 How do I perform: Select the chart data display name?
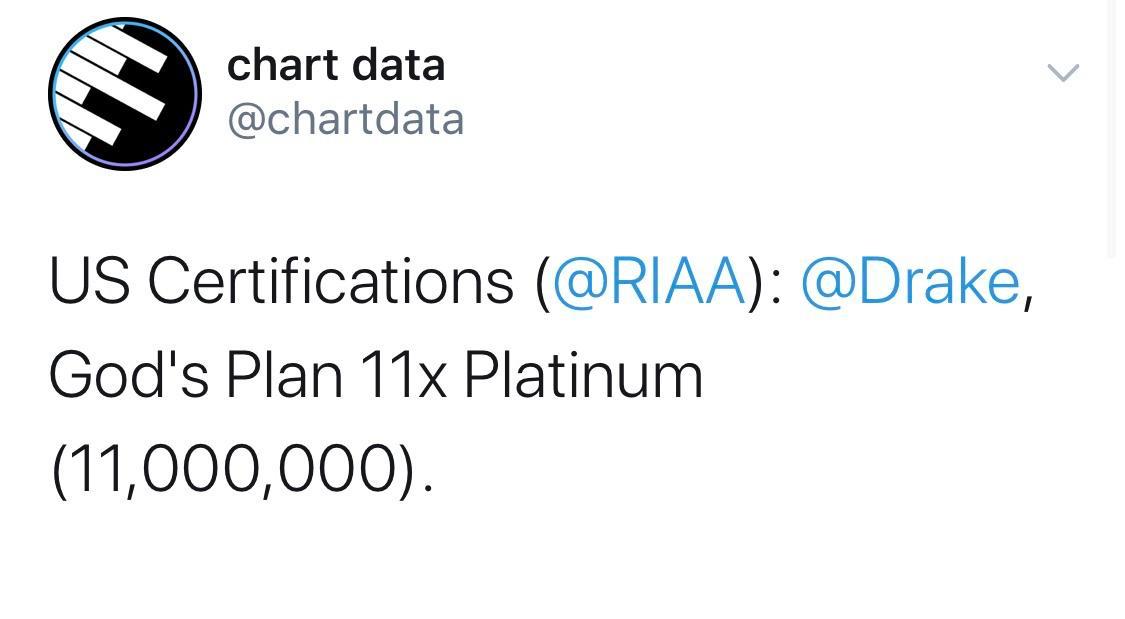pyautogui.click(x=337, y=64)
